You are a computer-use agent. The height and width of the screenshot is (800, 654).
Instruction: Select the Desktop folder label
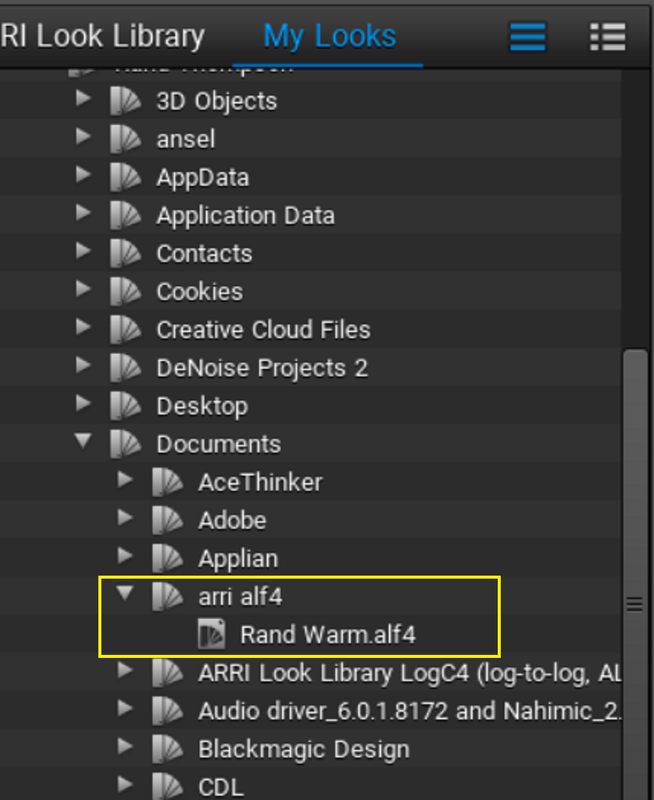tap(203, 407)
